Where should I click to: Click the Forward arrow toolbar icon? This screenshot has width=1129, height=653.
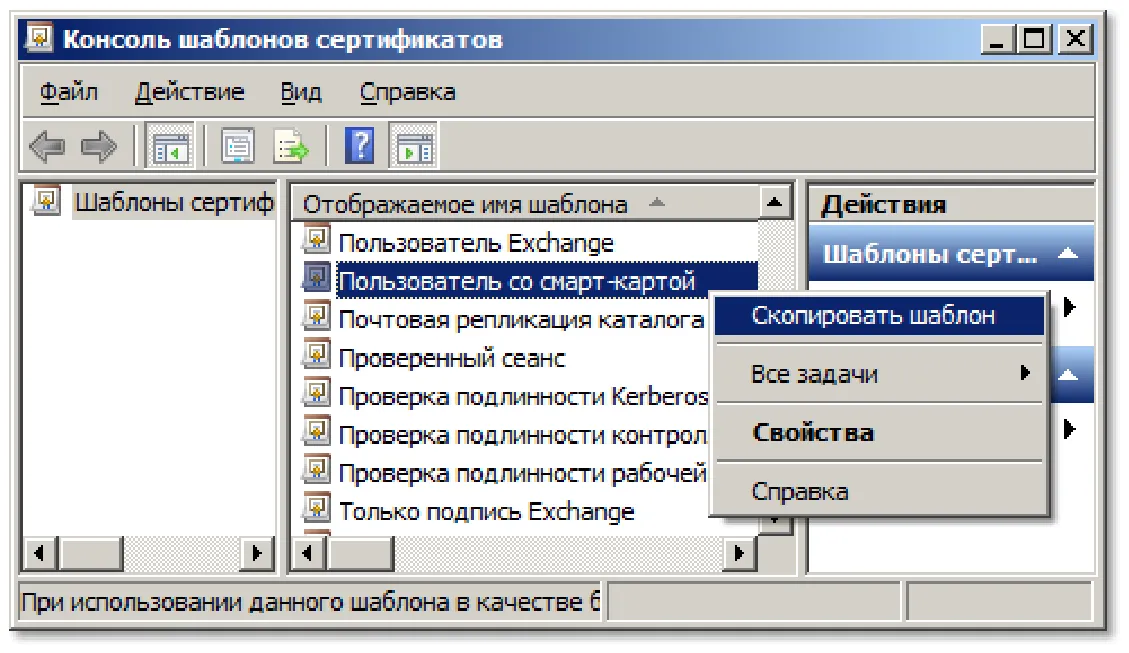[x=99, y=146]
